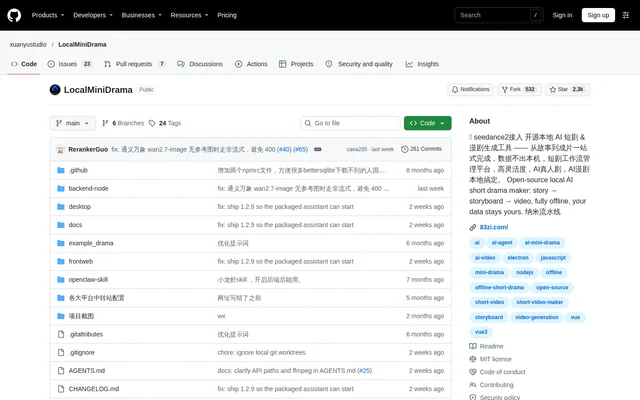Click the LocalMiniDrama repository avatar icon
The image size is (640, 400).
click(x=55, y=90)
